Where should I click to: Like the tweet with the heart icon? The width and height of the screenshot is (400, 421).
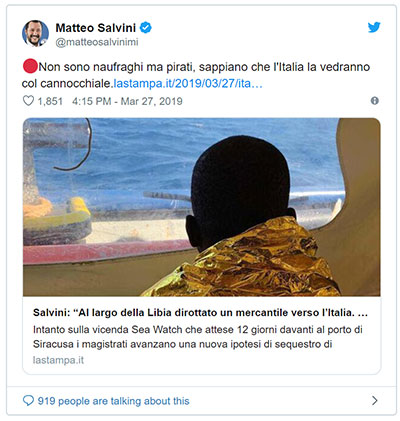(28, 101)
